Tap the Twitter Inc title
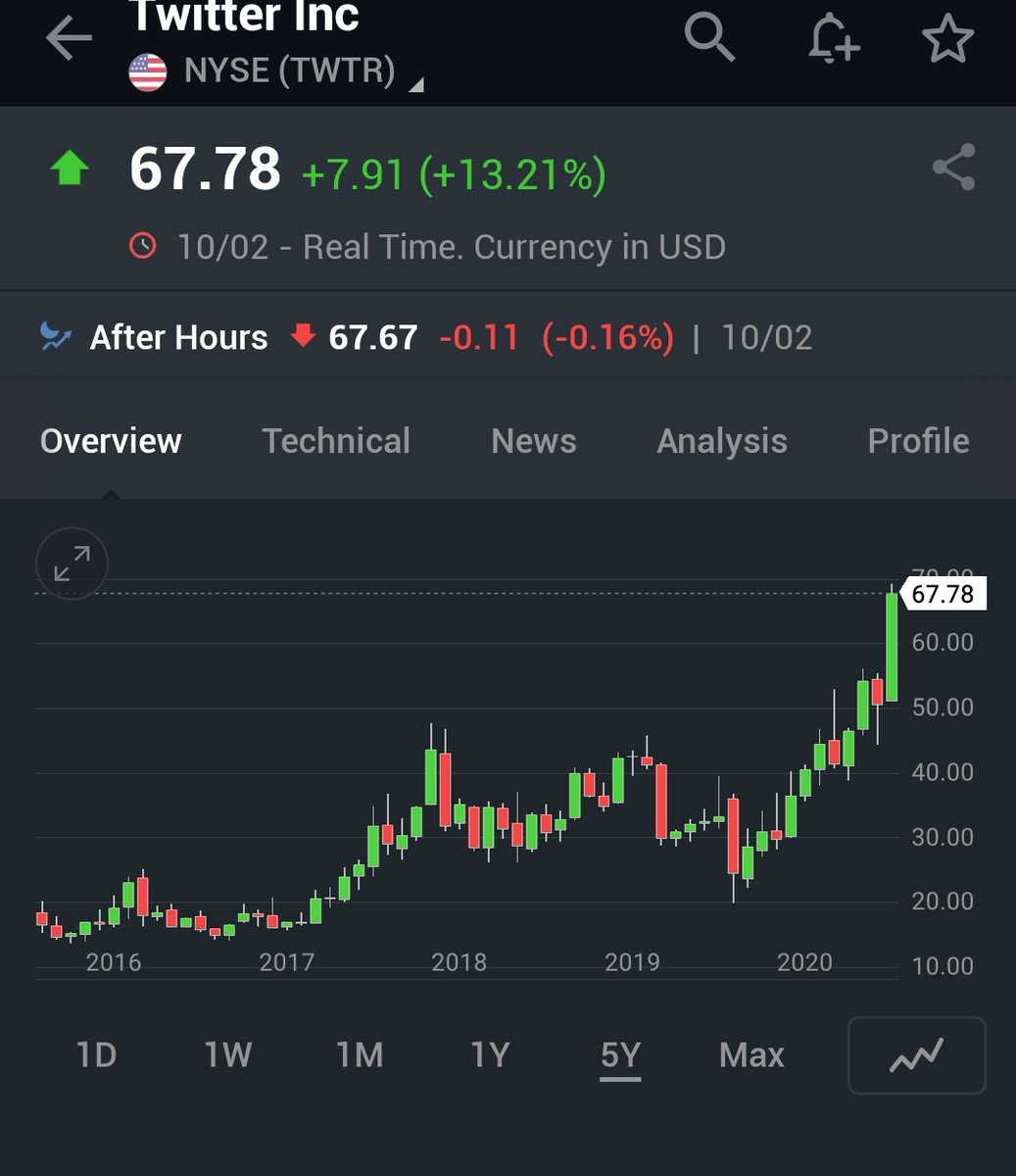This screenshot has width=1016, height=1176. (245, 17)
